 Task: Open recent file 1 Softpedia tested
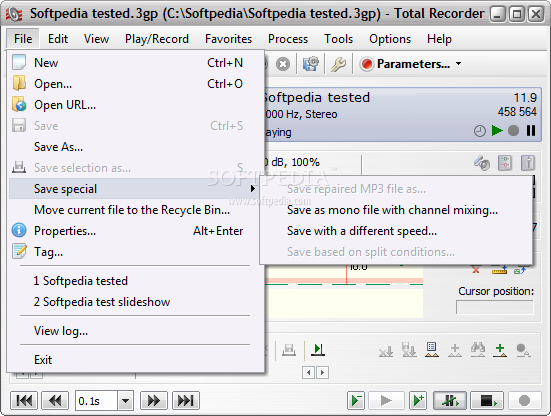tap(135, 281)
